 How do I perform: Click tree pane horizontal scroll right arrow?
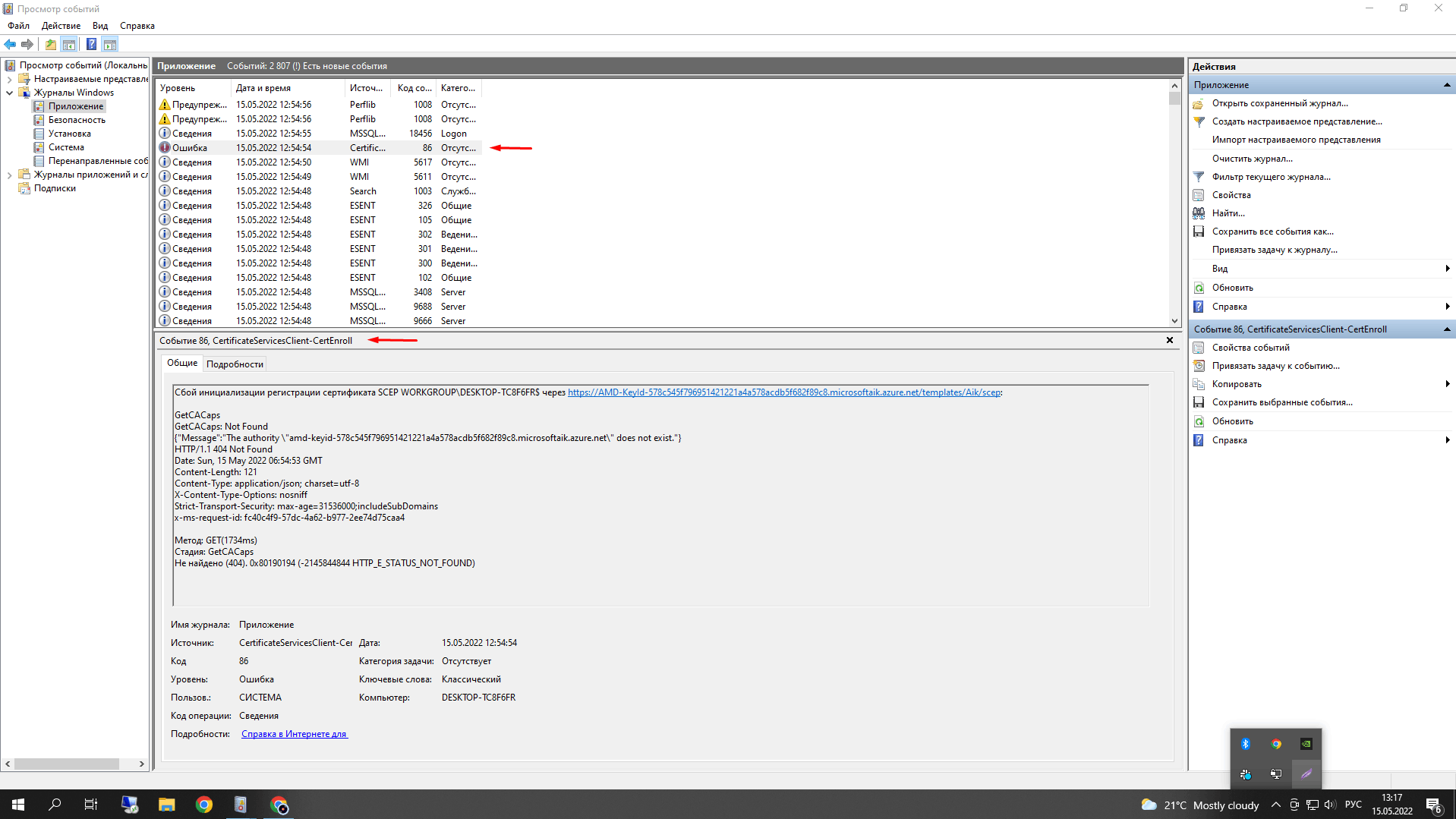coord(141,764)
